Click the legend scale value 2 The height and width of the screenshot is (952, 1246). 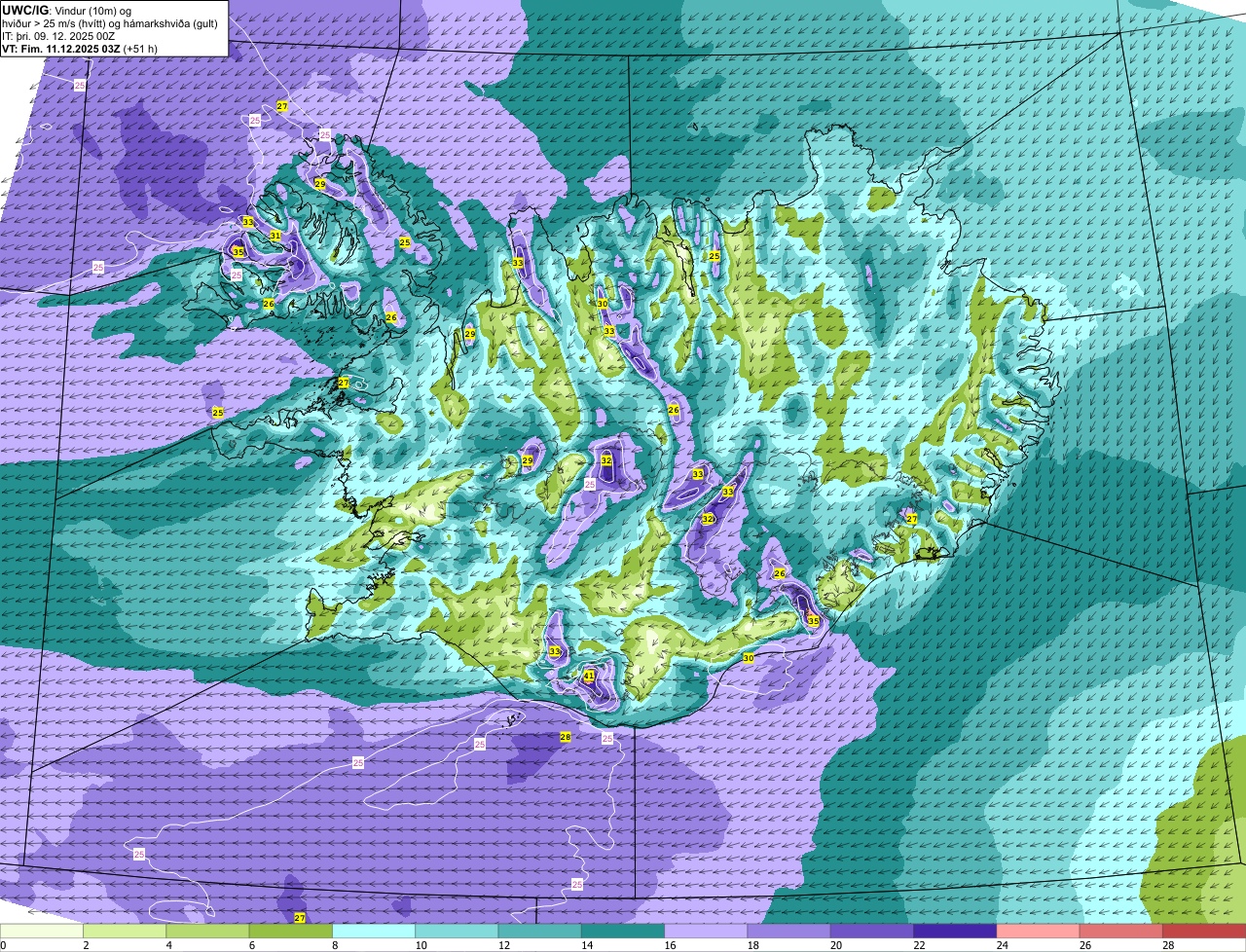point(86,944)
